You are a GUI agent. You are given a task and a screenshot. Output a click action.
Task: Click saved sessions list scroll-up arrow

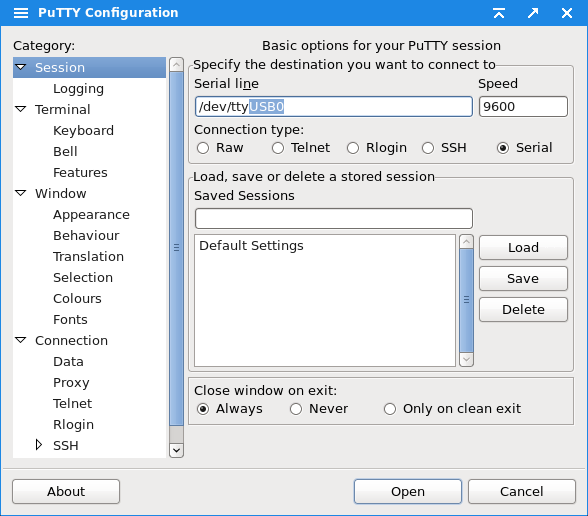(x=466, y=242)
